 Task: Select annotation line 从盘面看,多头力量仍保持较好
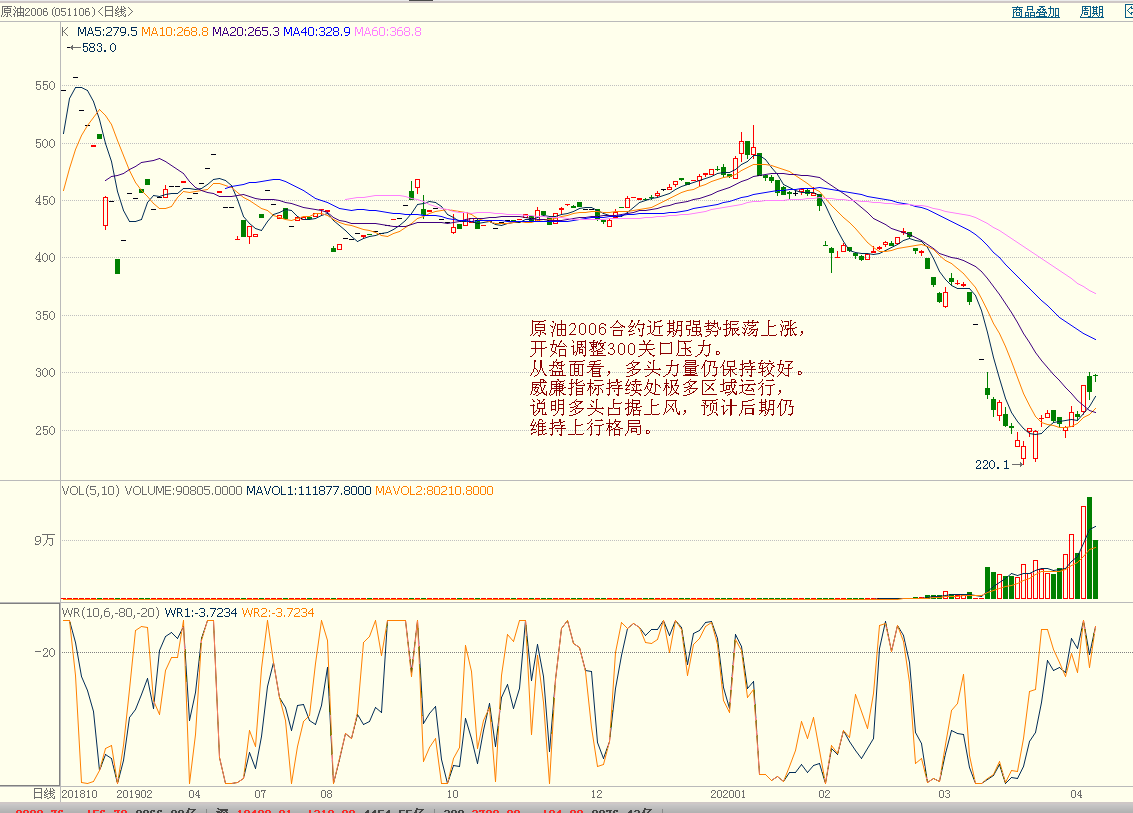(x=667, y=369)
